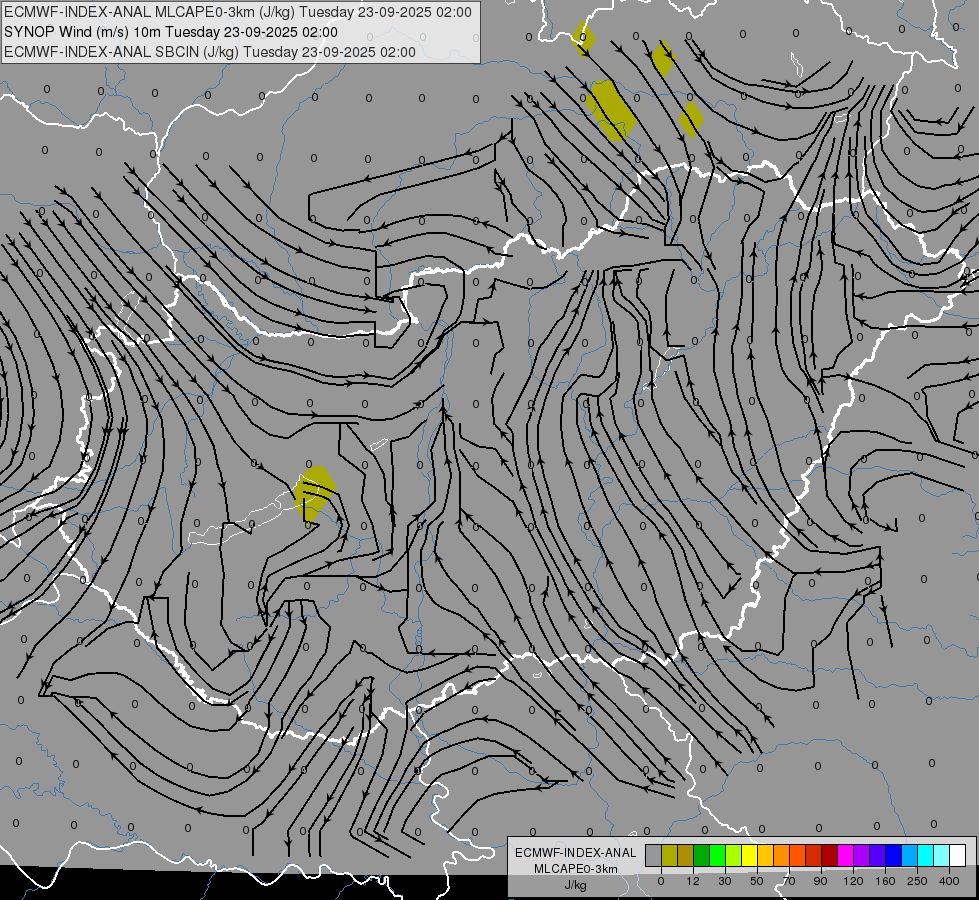979x900 pixels.
Task: Click the 30 tick label in legend
Action: point(725,881)
